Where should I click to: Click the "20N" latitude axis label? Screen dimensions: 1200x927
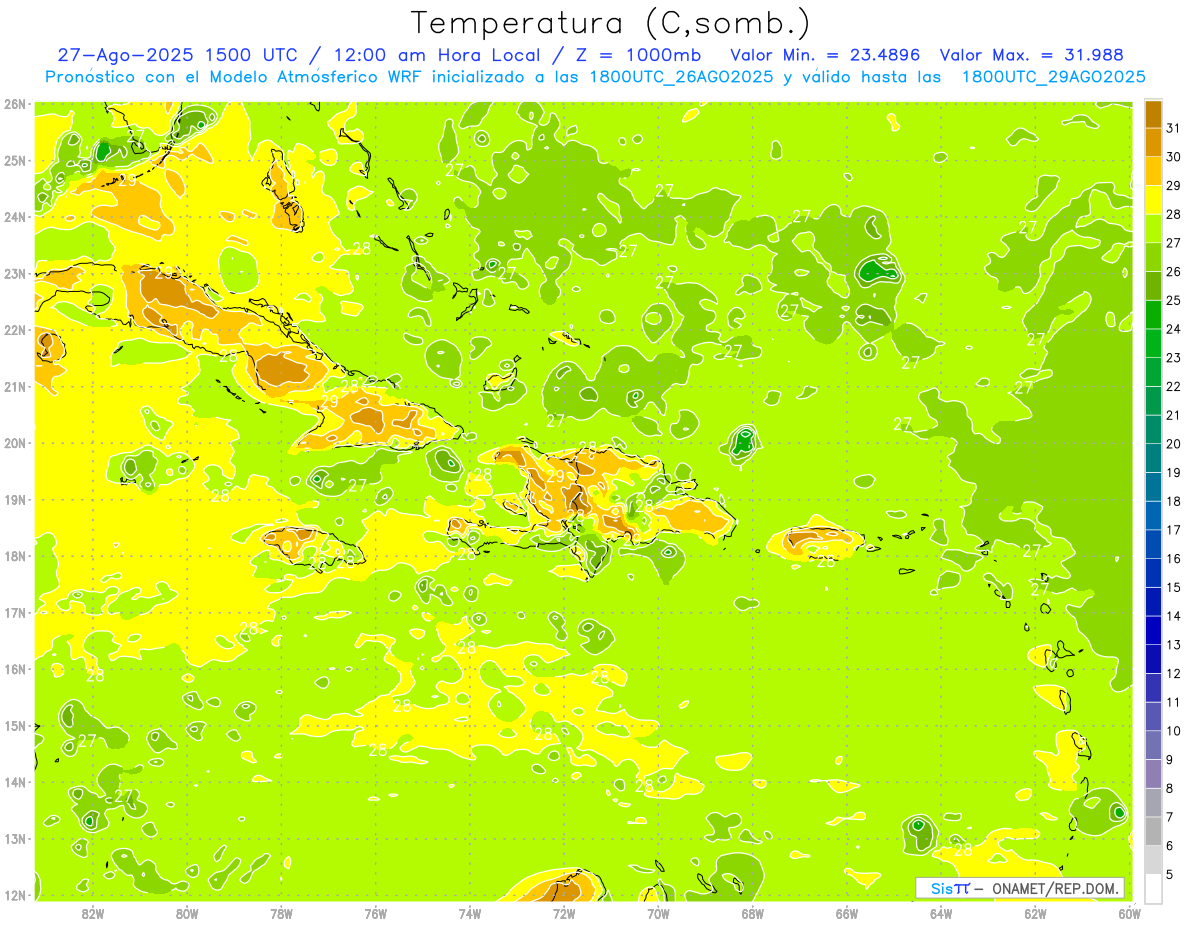14,443
